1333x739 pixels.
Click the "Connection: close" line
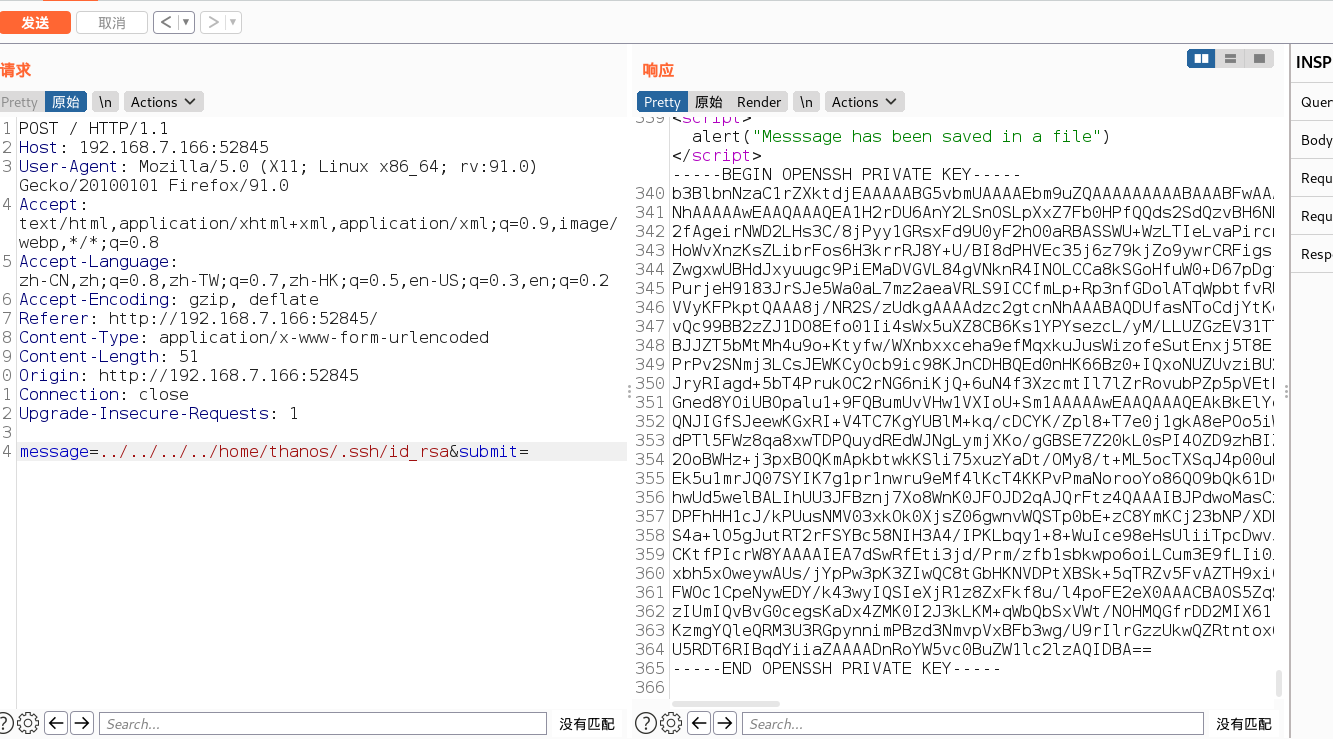(104, 394)
